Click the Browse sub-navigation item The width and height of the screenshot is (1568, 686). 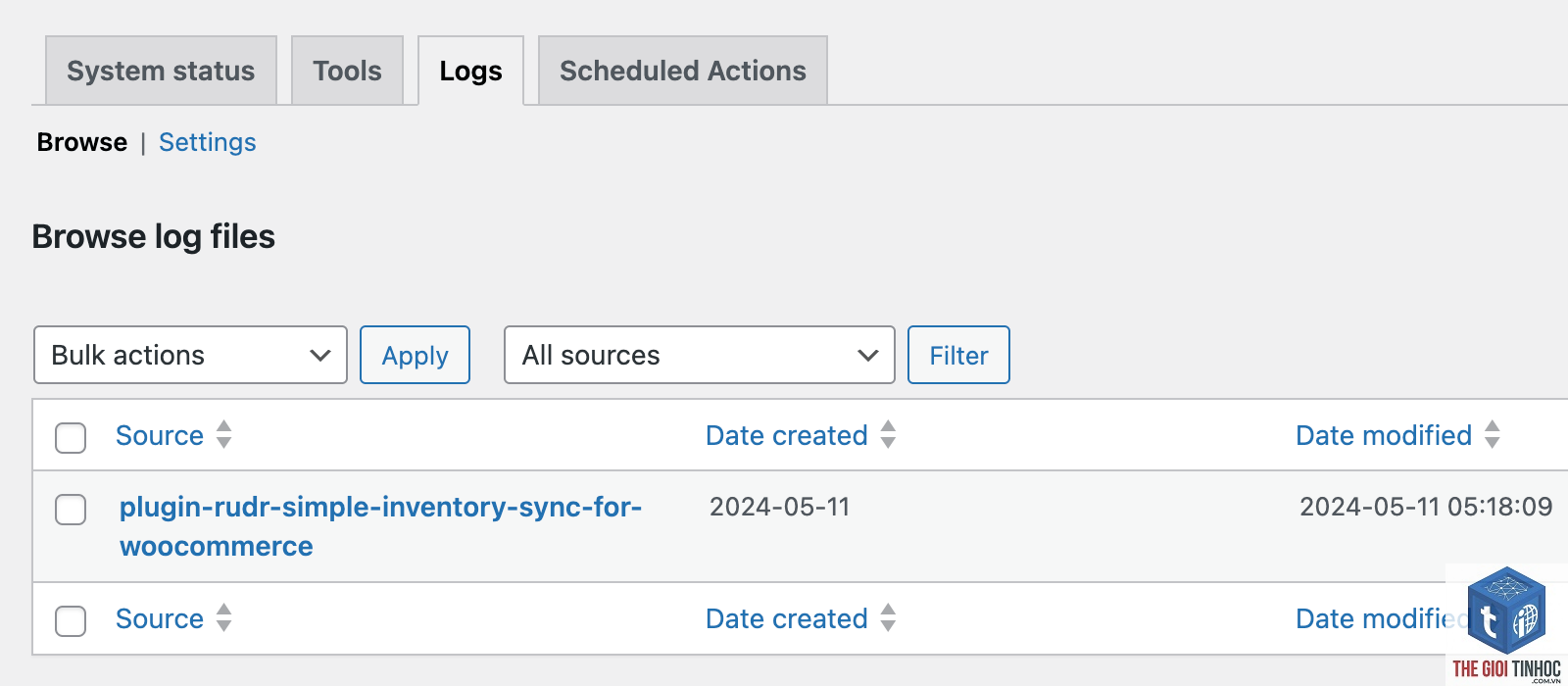point(82,142)
